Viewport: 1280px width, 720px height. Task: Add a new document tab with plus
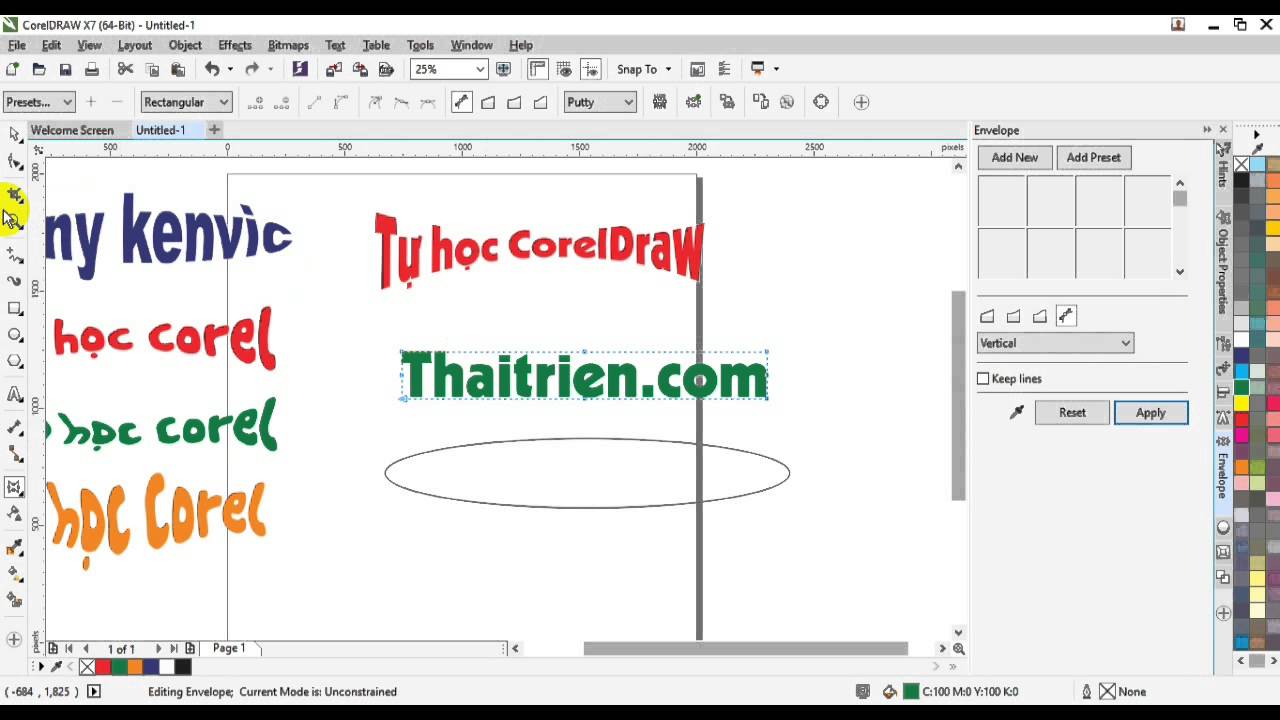coord(214,130)
